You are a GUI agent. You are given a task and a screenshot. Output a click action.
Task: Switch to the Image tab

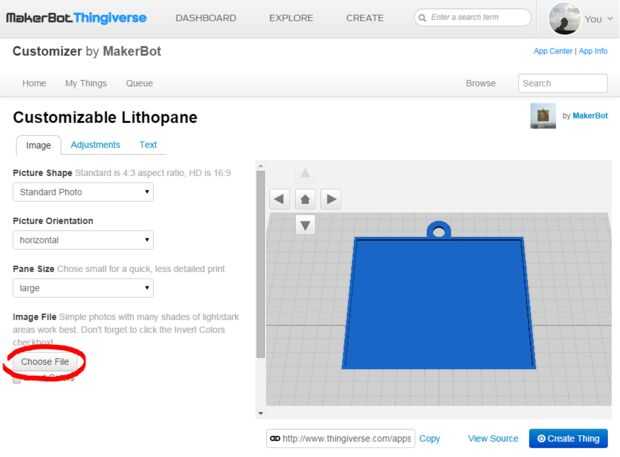(38, 145)
